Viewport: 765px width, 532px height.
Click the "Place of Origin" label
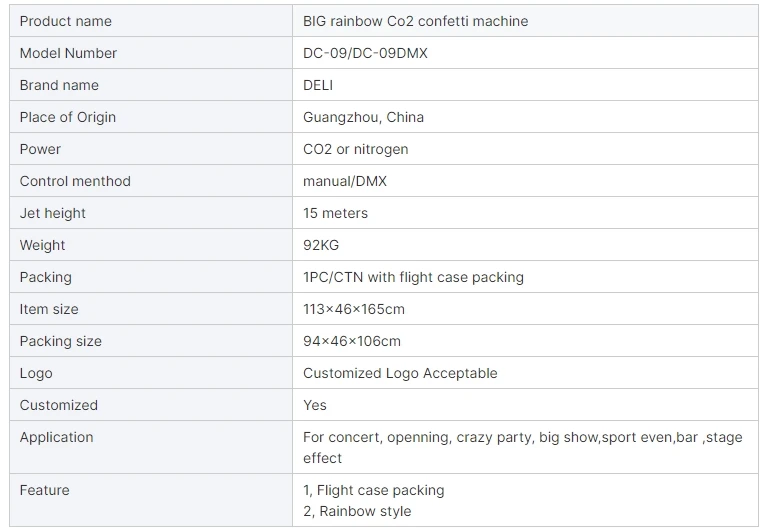click(x=68, y=117)
